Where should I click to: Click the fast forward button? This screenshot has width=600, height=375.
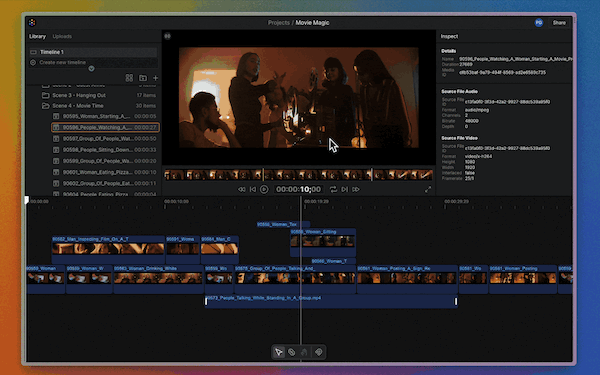356,189
